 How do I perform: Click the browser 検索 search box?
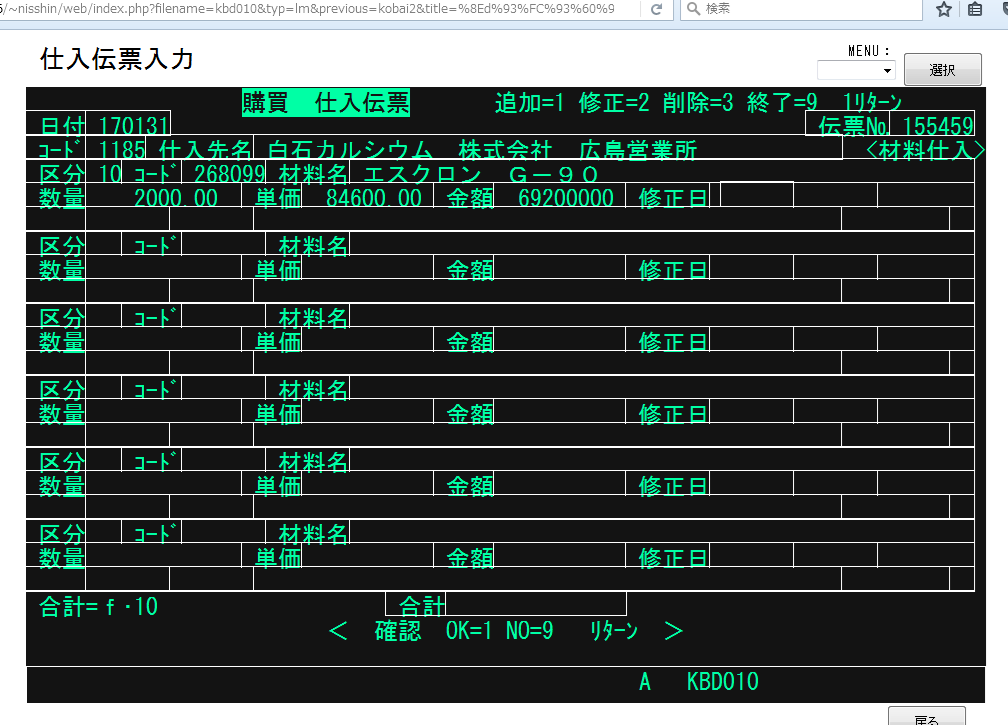[x=810, y=9]
